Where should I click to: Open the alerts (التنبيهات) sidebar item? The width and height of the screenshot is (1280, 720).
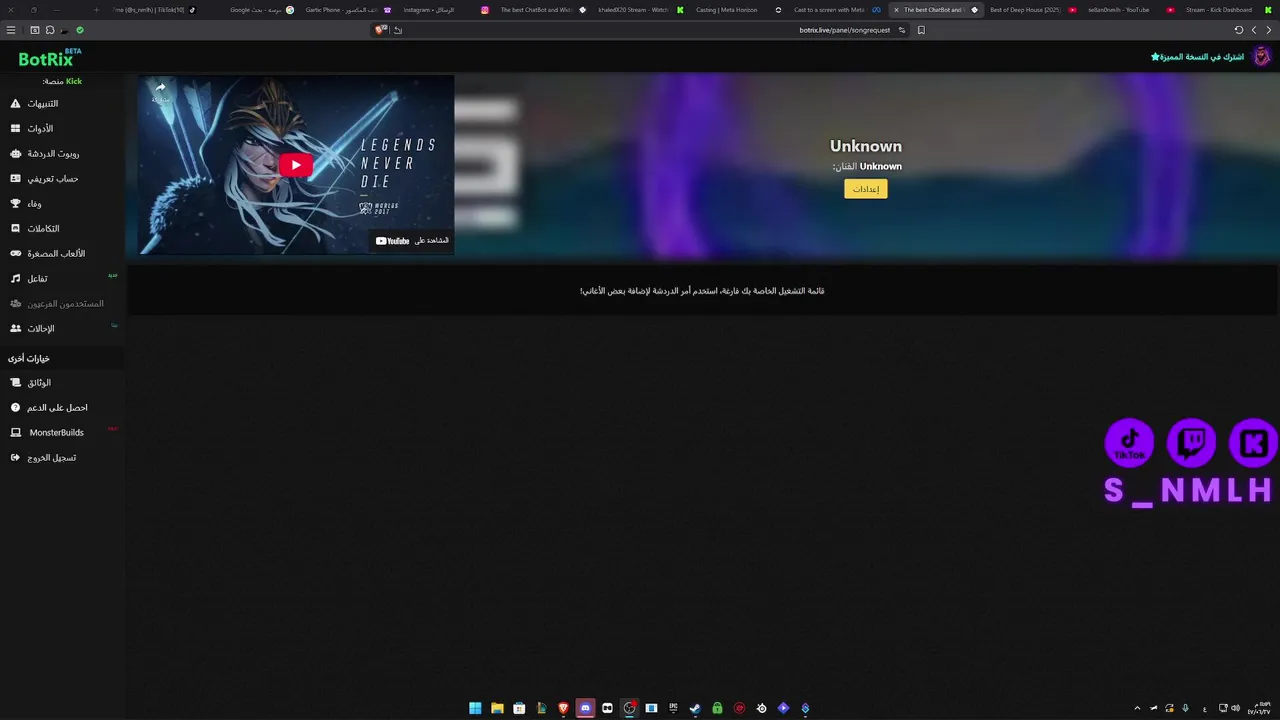click(x=62, y=104)
